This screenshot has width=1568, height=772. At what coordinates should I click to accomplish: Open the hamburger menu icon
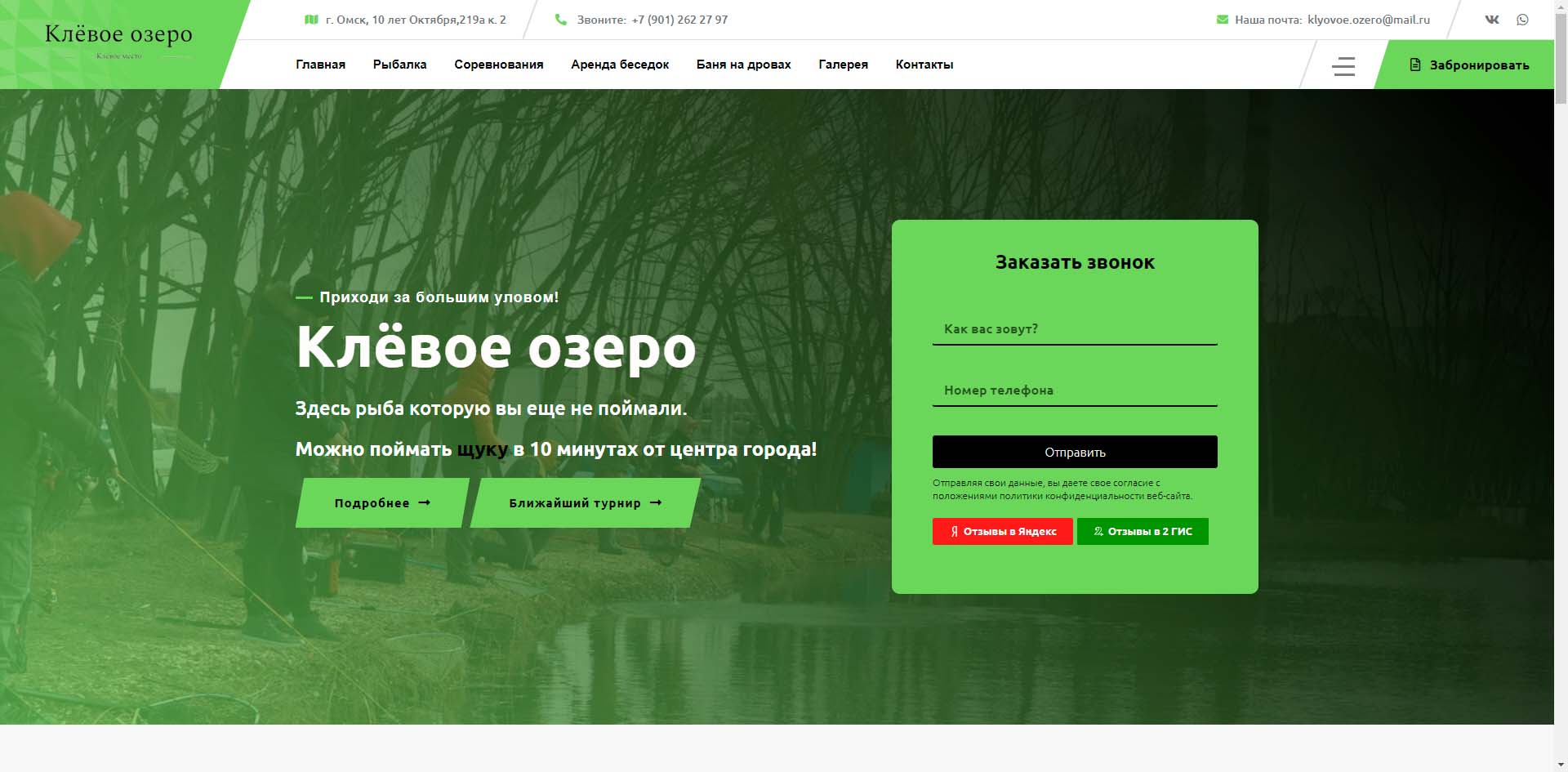[1342, 66]
